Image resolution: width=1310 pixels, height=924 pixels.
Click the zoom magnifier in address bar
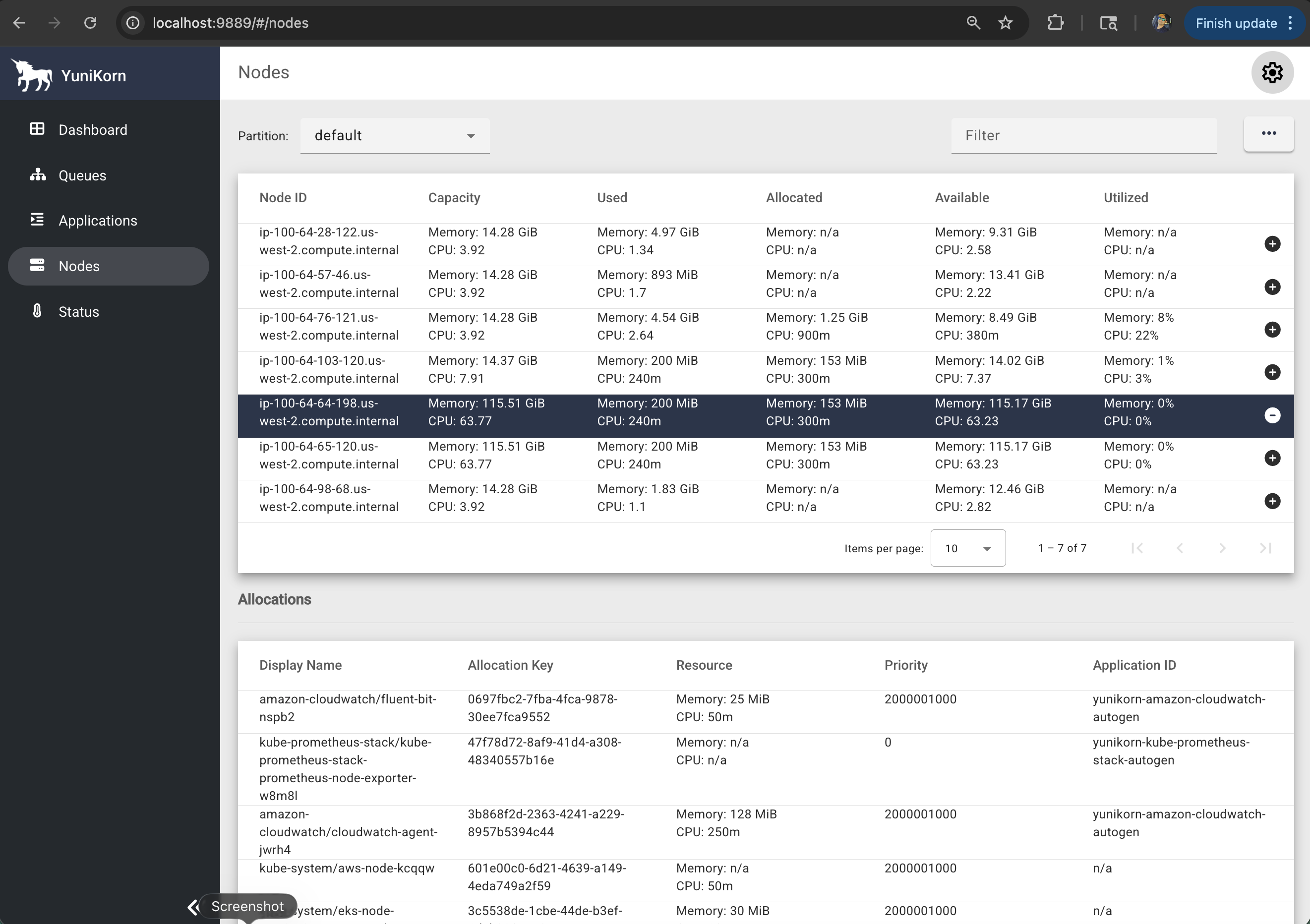(x=973, y=23)
